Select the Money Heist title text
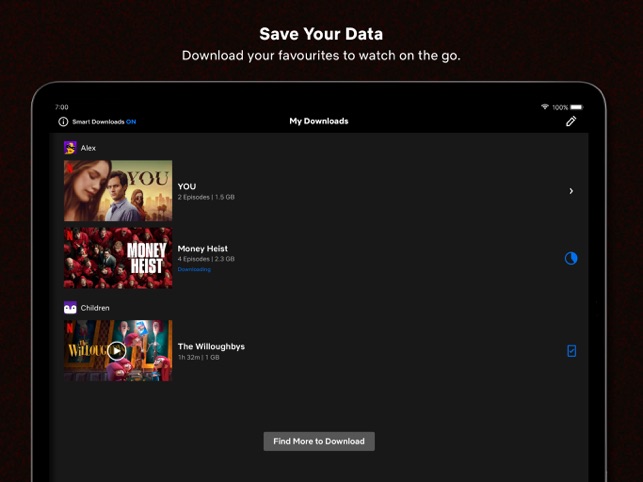643x482 pixels. (x=203, y=249)
